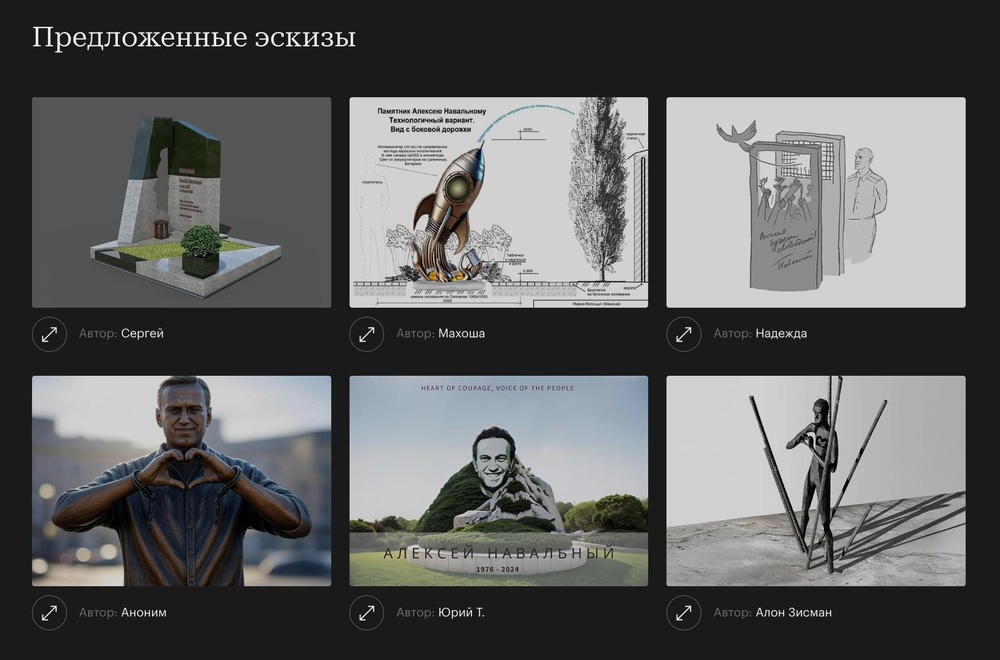Expand the sketch by Алон Зисман
This screenshot has height=660, width=1000.
click(684, 613)
